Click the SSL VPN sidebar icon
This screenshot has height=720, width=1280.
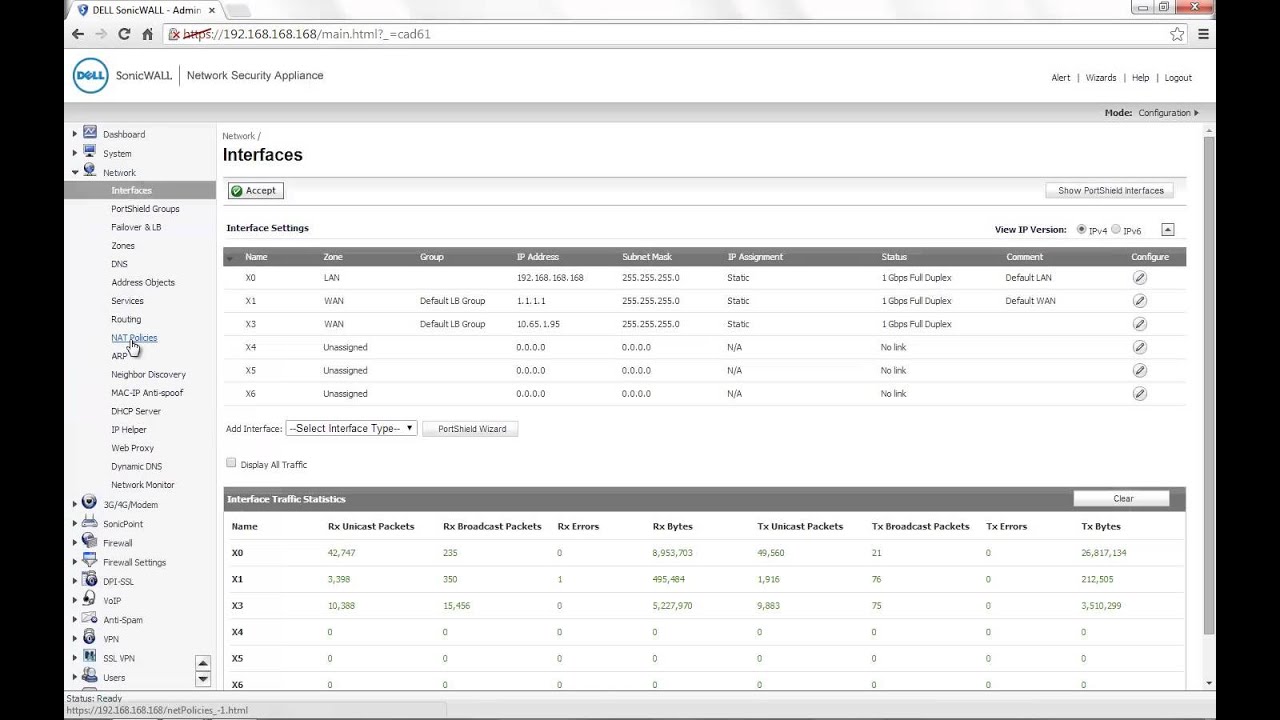click(x=90, y=657)
